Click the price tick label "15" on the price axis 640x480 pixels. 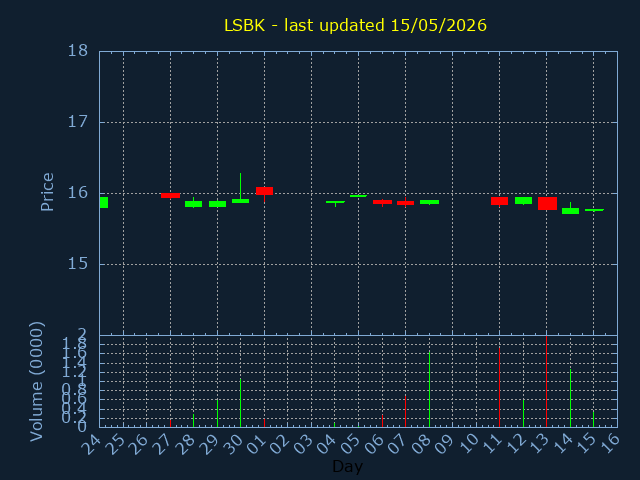[x=78, y=264]
